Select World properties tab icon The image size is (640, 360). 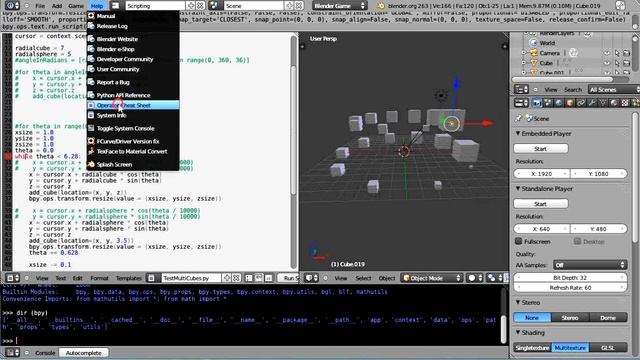559,103
